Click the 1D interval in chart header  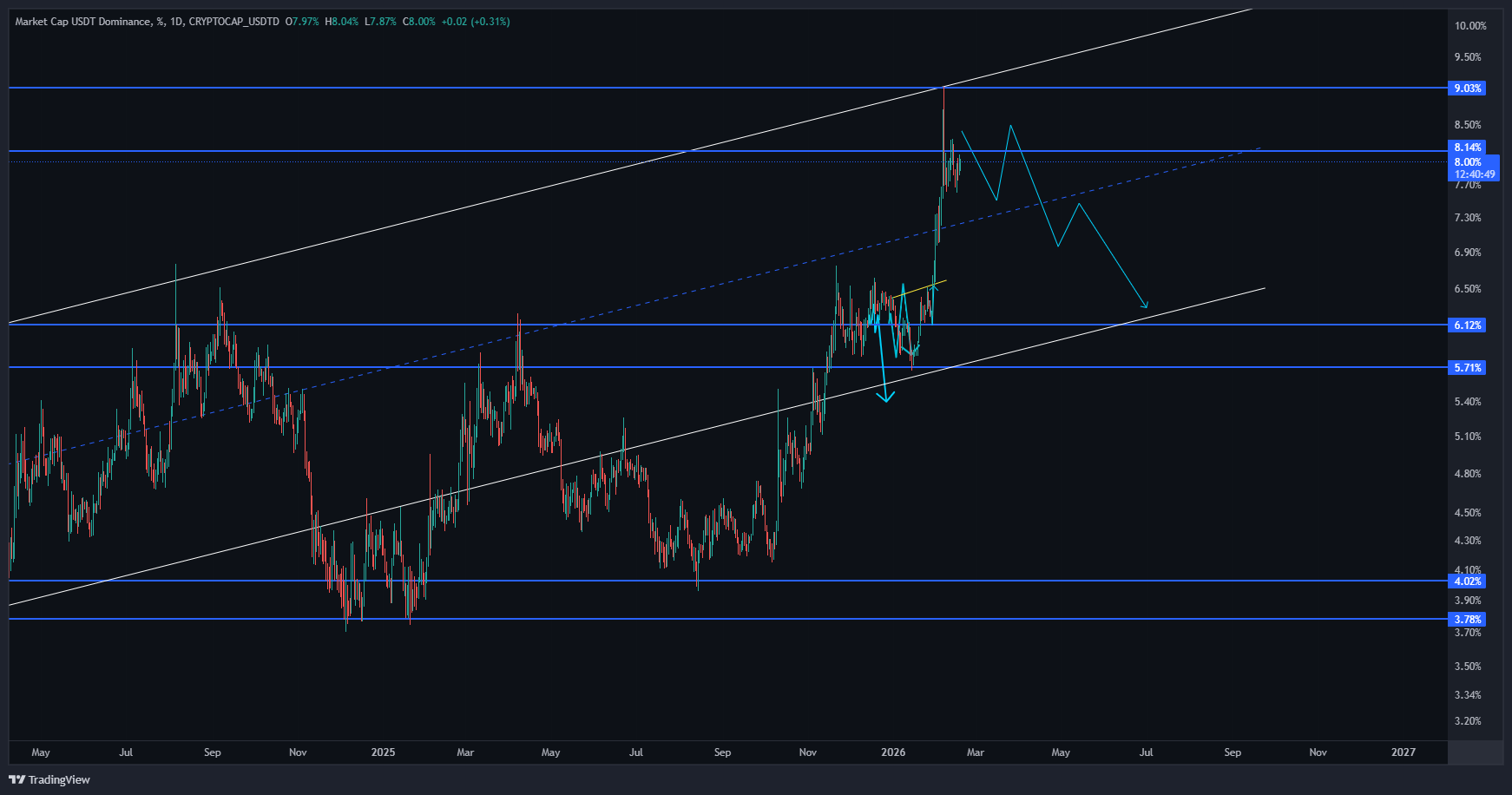(x=176, y=22)
